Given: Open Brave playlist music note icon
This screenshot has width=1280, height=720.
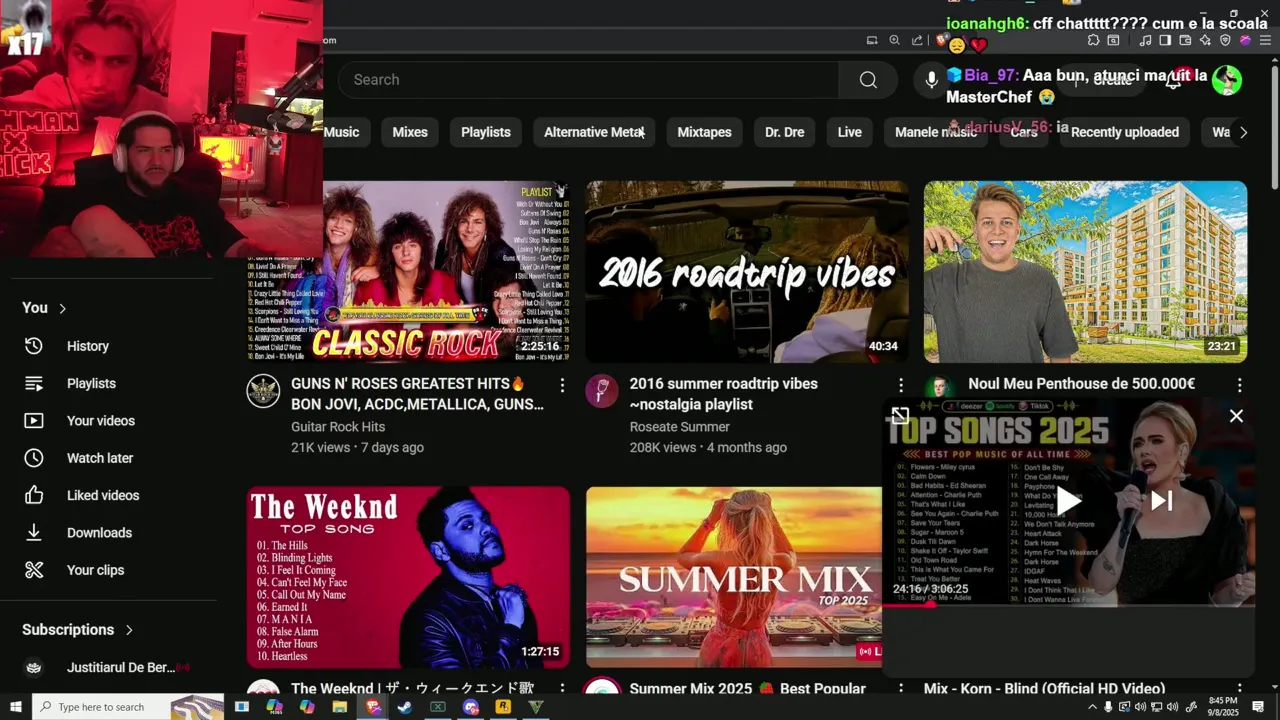Looking at the screenshot, I should 1146,40.
